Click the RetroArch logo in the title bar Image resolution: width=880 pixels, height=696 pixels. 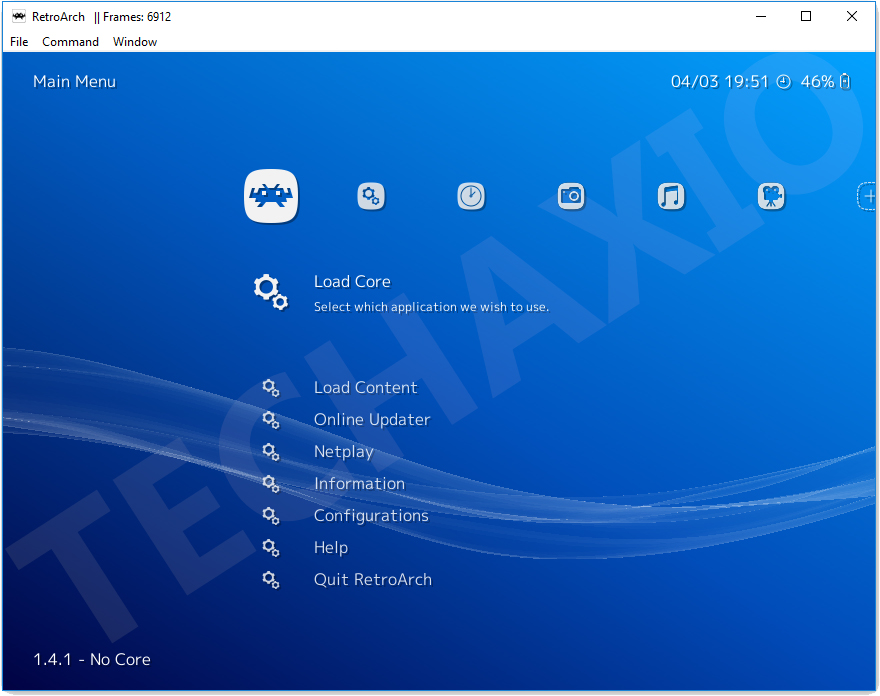coord(20,16)
